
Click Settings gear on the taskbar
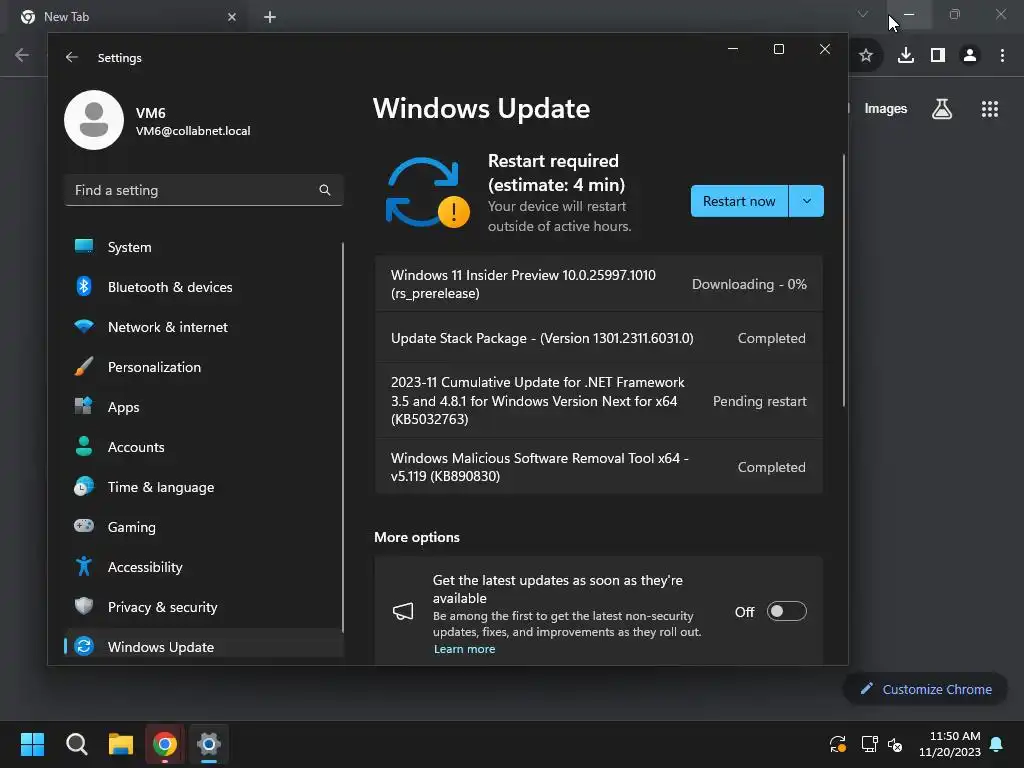(209, 744)
